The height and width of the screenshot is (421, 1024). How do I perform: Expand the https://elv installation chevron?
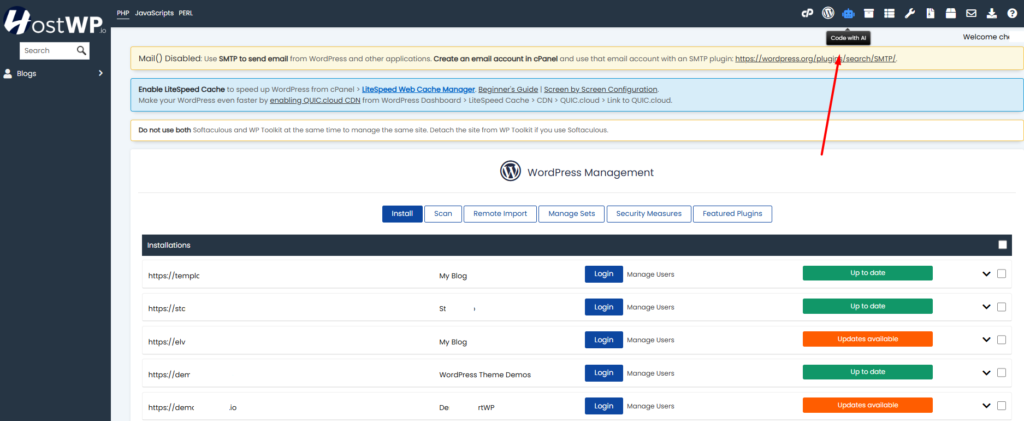pyautogui.click(x=986, y=339)
